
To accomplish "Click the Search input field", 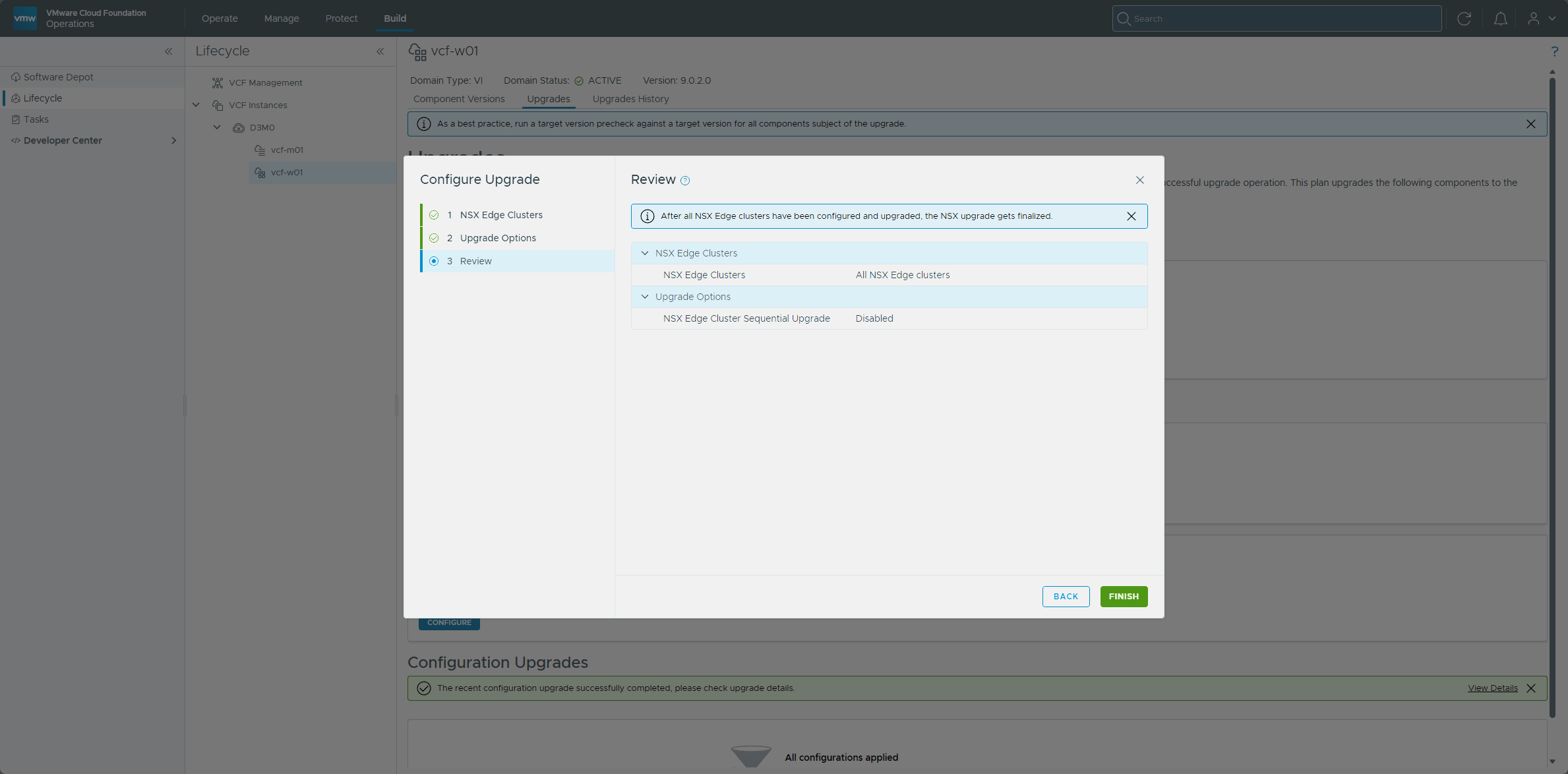I will pyautogui.click(x=1277, y=18).
